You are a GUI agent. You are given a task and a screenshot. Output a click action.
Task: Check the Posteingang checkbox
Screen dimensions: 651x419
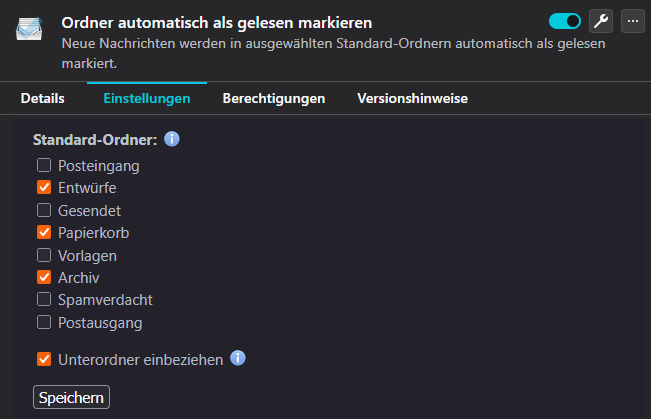(44, 165)
